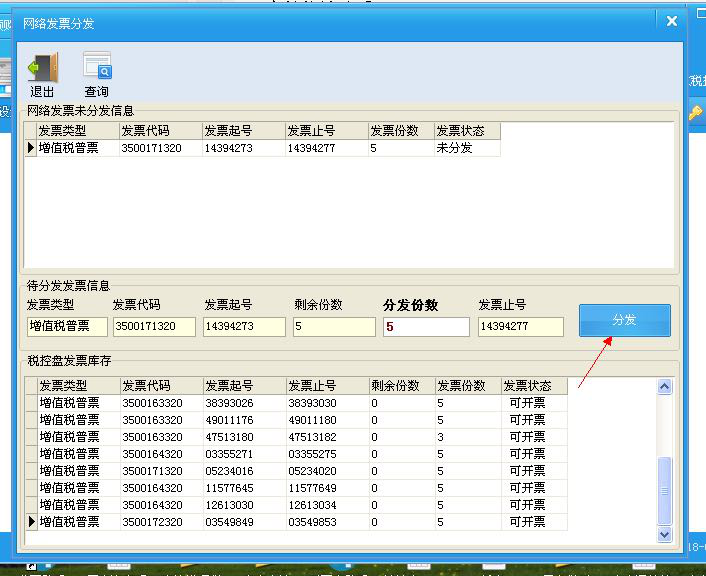Click the 发票止号 field showing 14394277

point(520,327)
